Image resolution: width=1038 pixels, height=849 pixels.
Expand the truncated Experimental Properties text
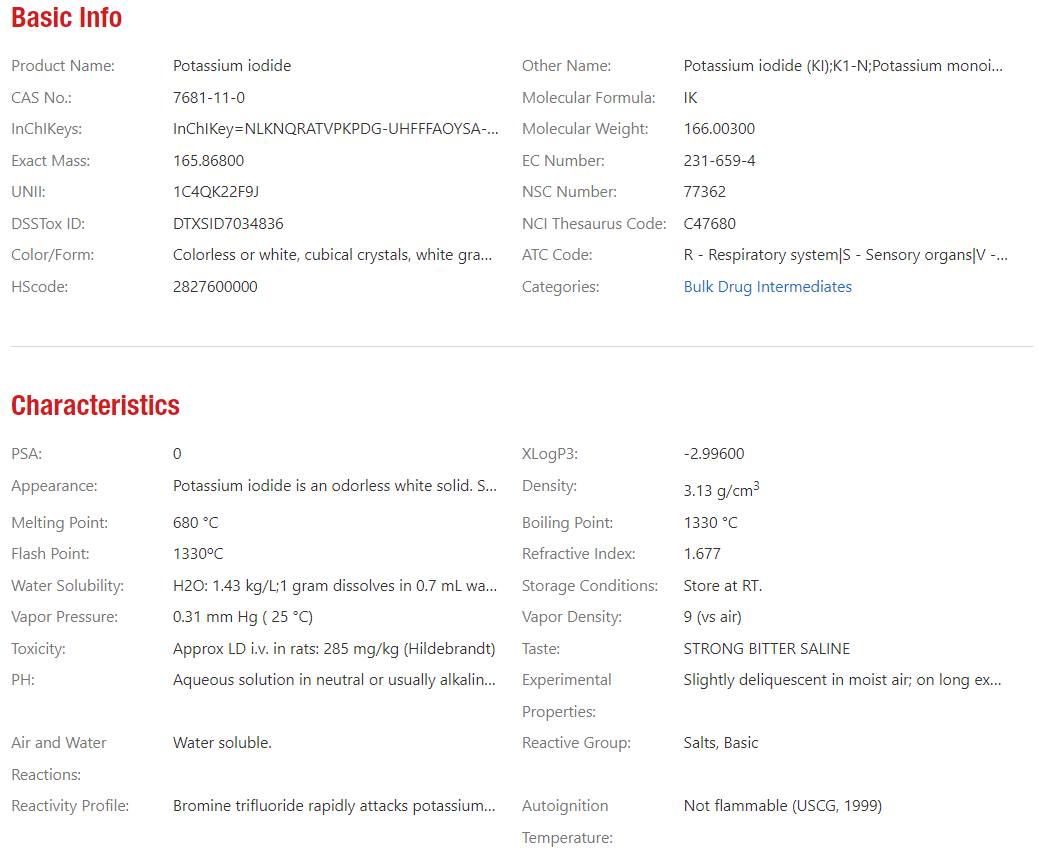[x=842, y=680]
